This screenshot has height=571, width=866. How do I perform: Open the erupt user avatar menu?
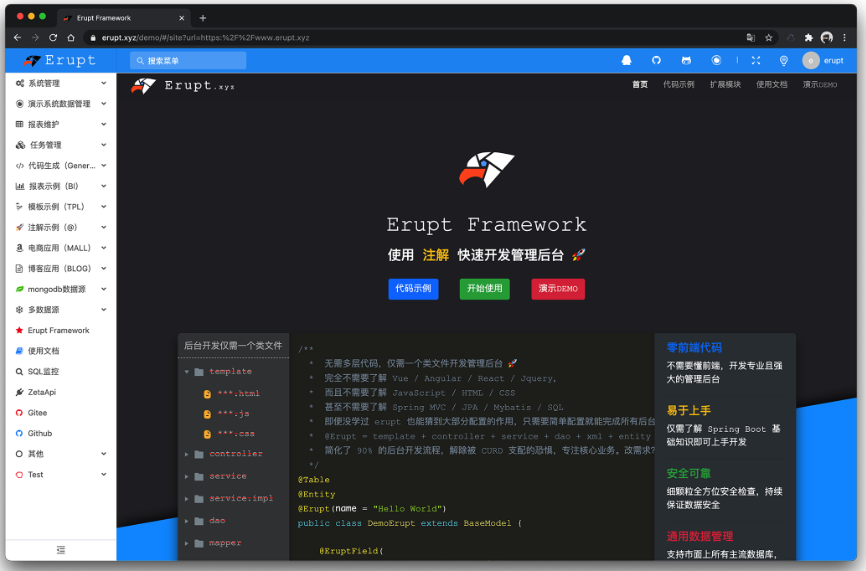tap(822, 60)
